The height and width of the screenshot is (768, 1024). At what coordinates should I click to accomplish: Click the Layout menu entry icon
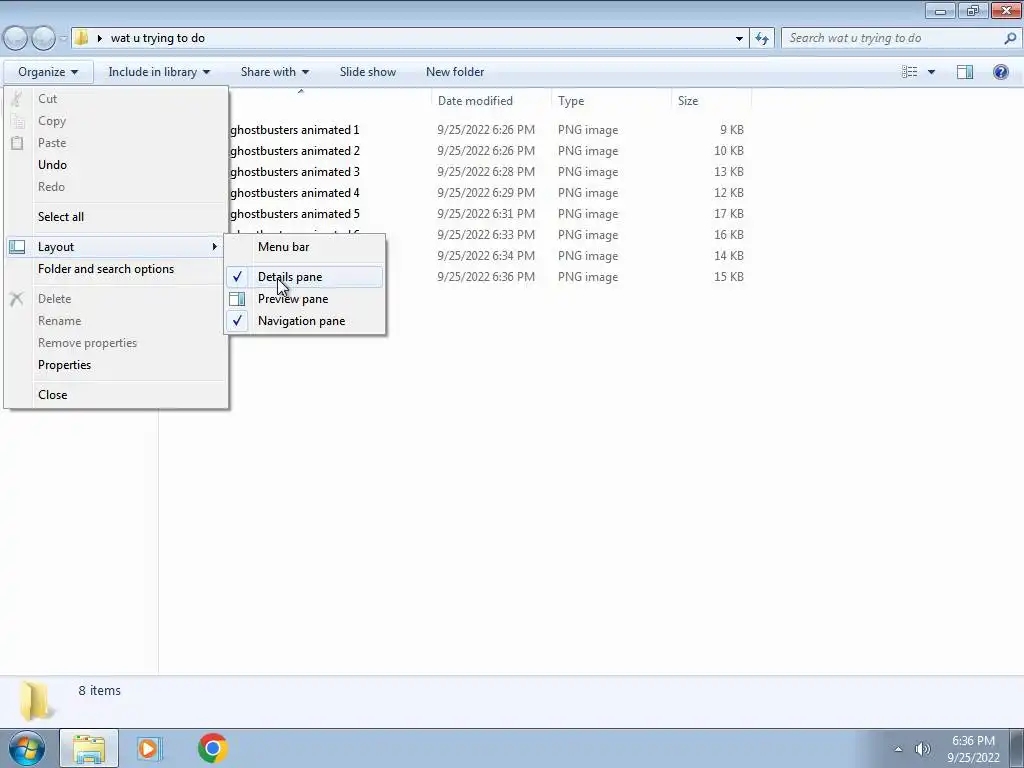point(18,247)
